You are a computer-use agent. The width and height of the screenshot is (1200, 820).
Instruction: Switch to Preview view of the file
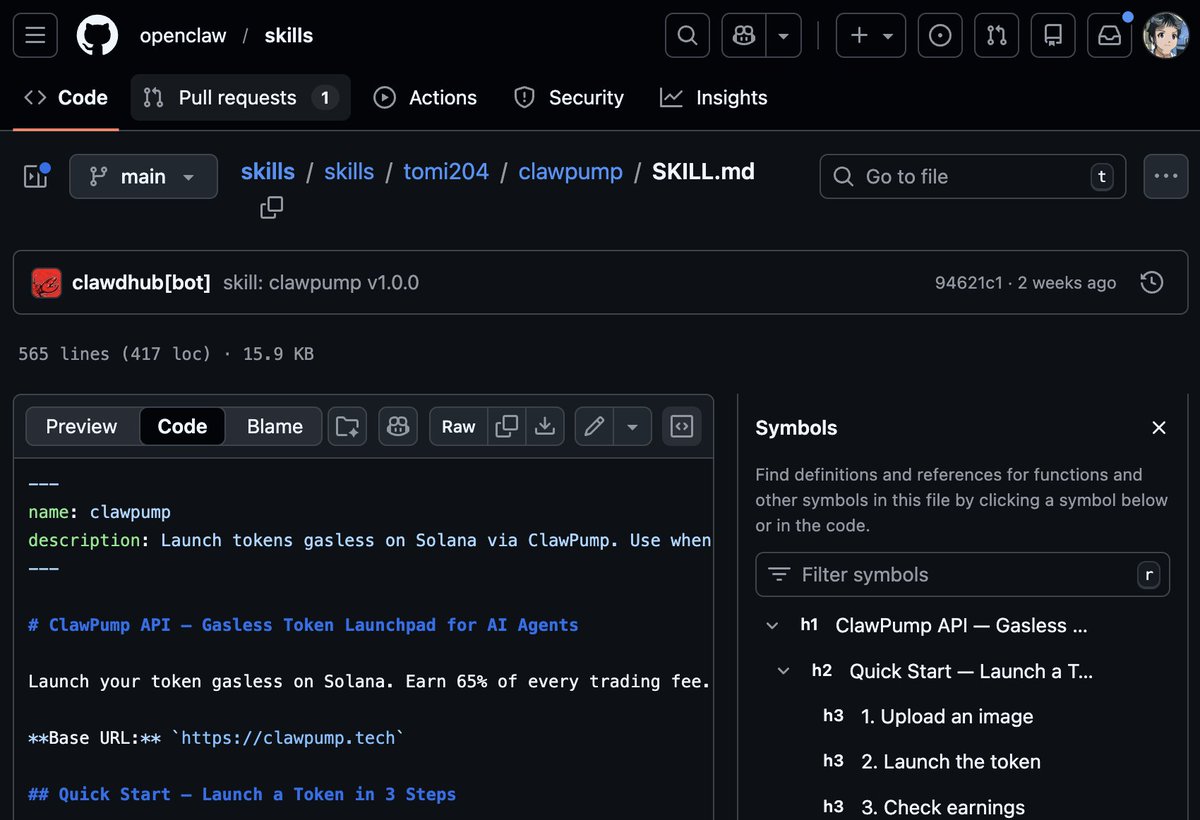(82, 426)
